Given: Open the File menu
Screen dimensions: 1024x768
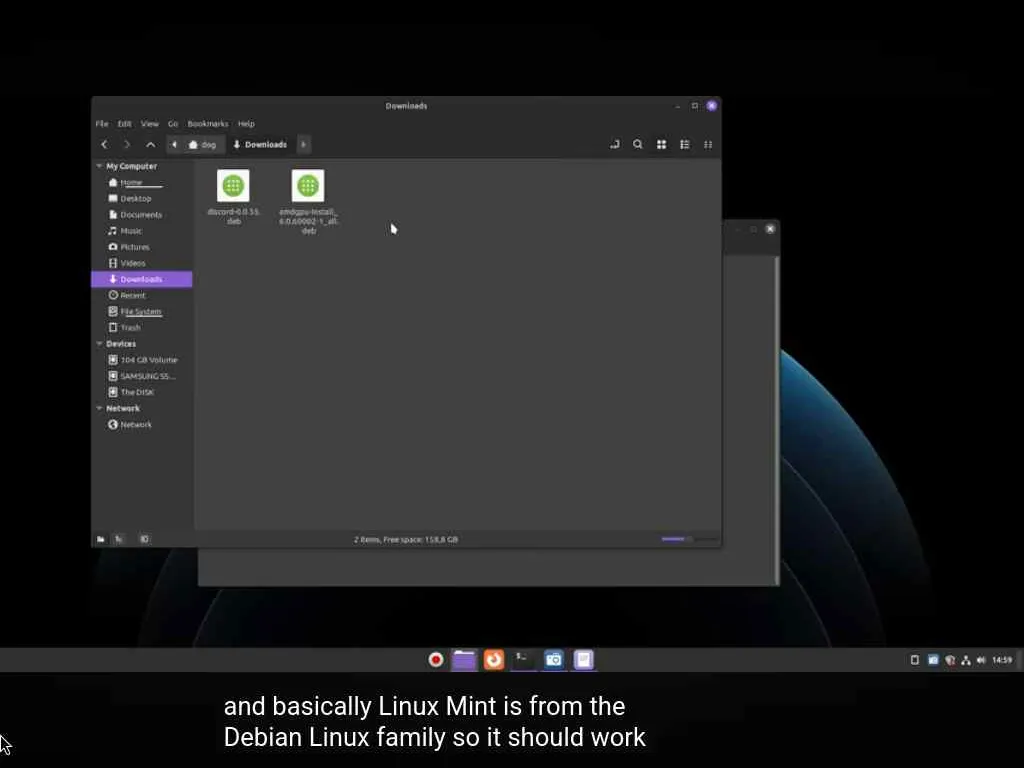Looking at the screenshot, I should pyautogui.click(x=102, y=123).
